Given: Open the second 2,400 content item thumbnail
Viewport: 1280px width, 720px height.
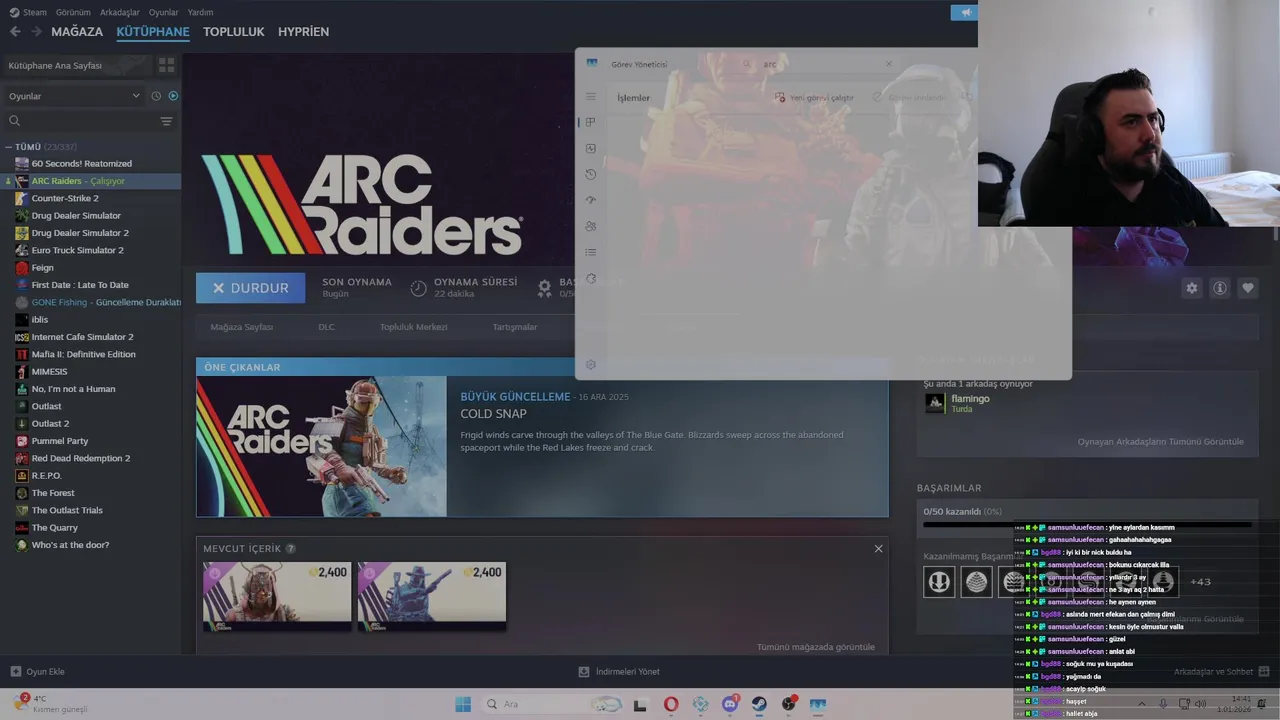Looking at the screenshot, I should point(432,596).
